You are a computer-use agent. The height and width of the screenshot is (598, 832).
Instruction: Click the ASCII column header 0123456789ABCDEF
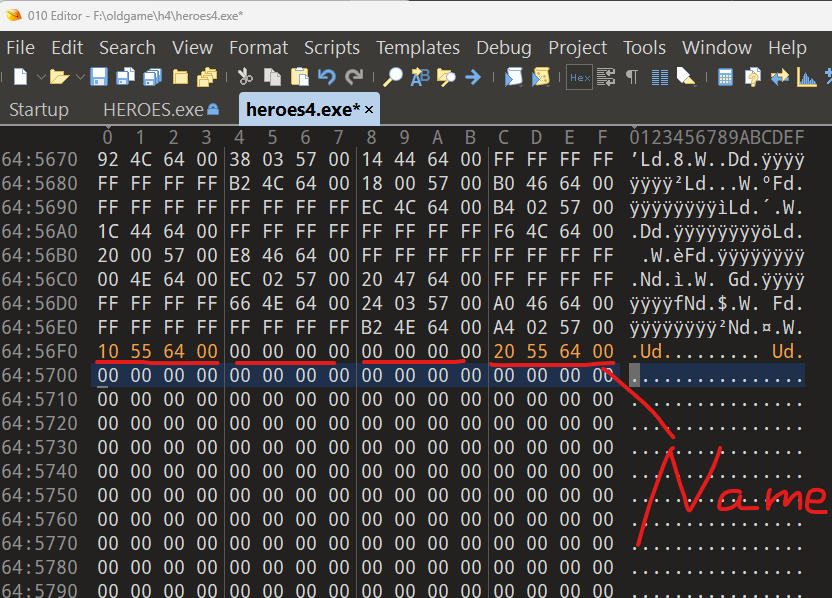point(717,137)
